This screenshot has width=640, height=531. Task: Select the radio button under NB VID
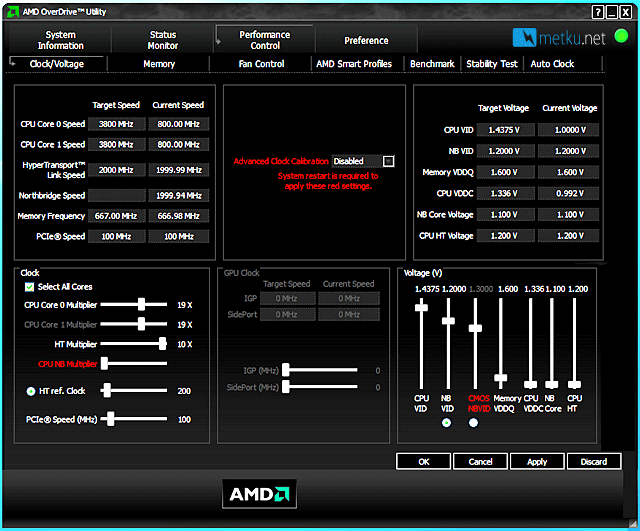447,423
